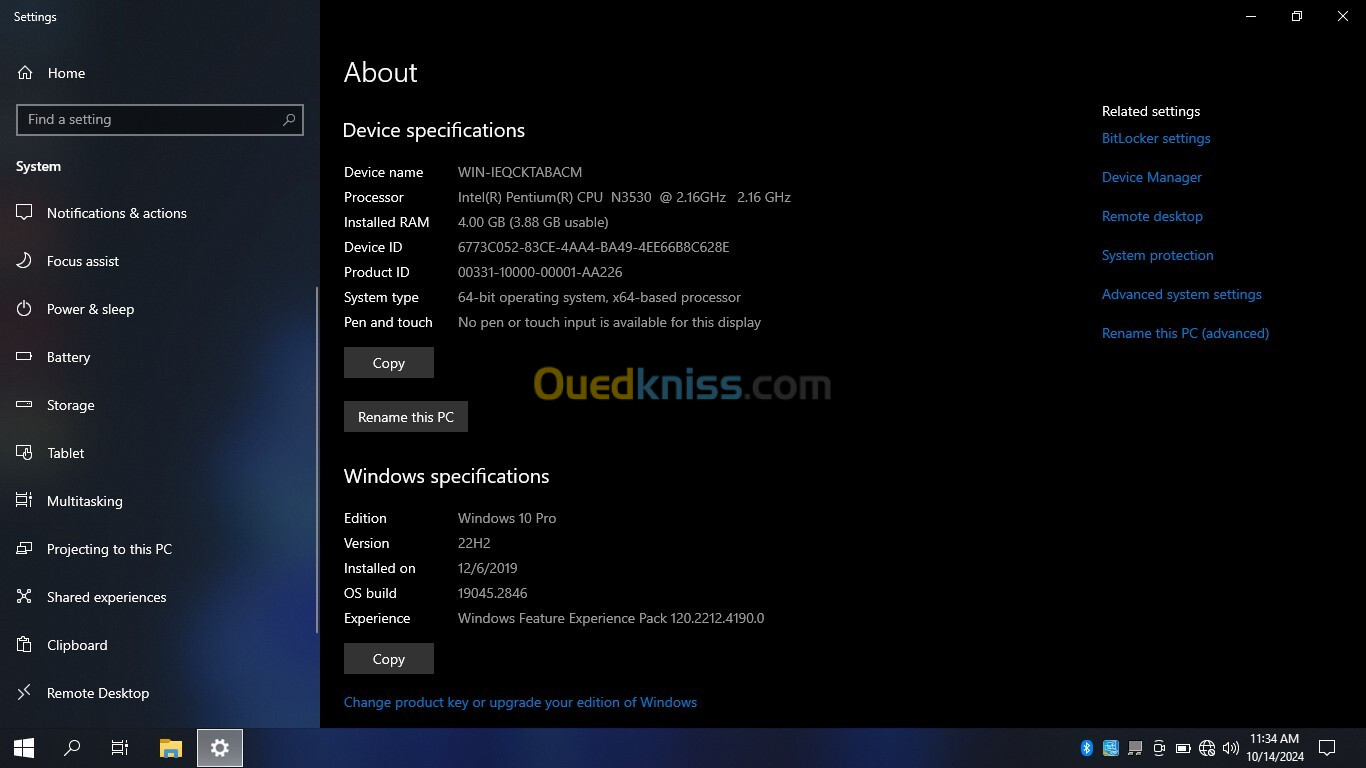Copy the Windows specifications
Image resolution: width=1366 pixels, height=768 pixels.
pyautogui.click(x=389, y=659)
